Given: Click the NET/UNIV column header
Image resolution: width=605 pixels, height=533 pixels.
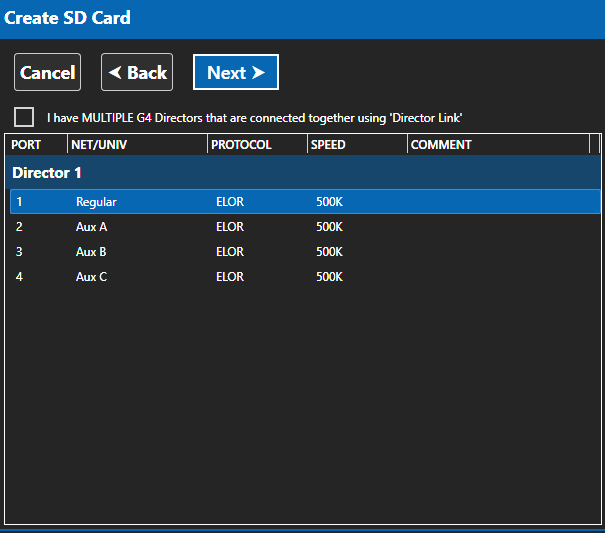Looking at the screenshot, I should pos(137,145).
